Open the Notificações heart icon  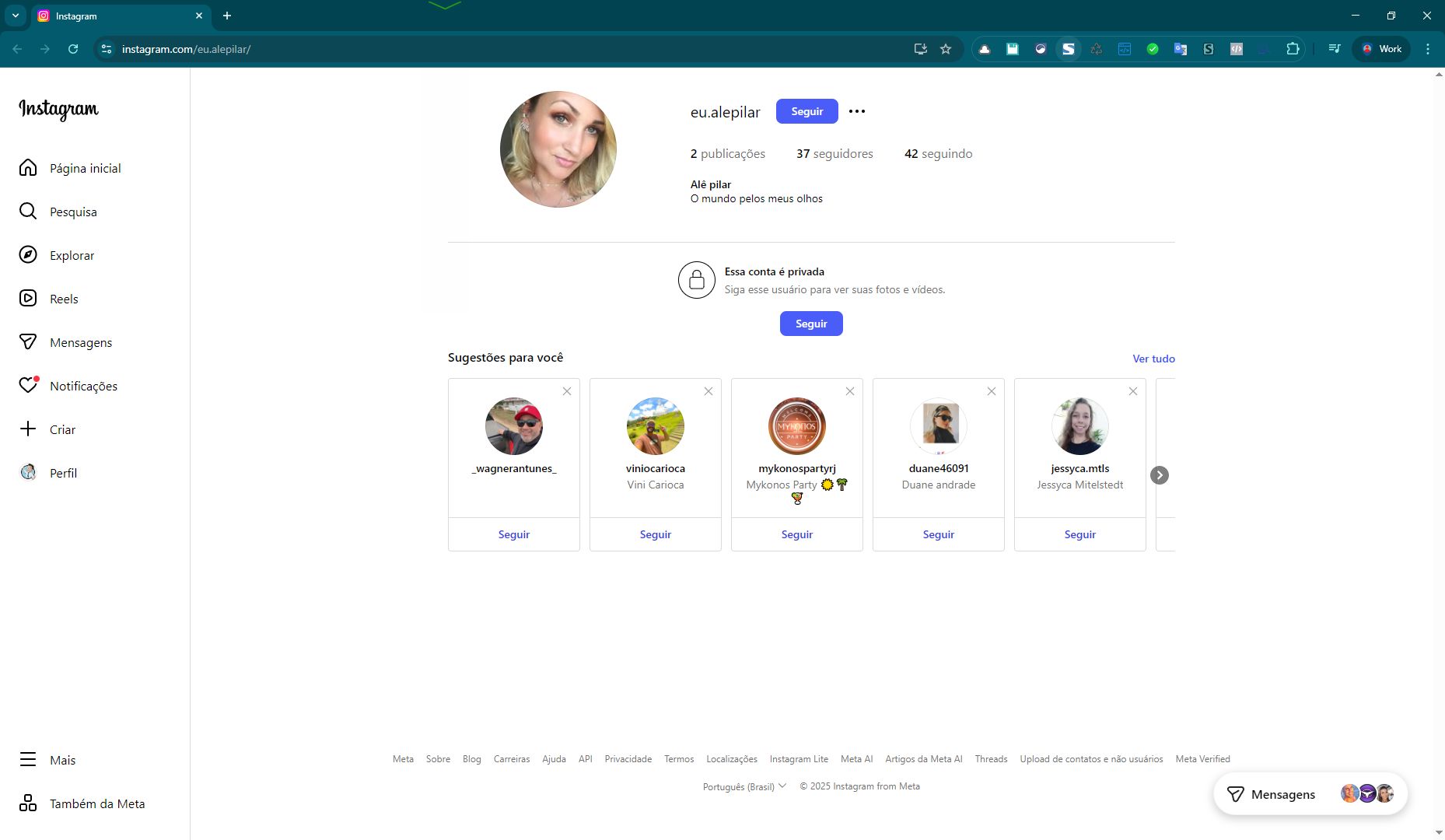click(29, 386)
